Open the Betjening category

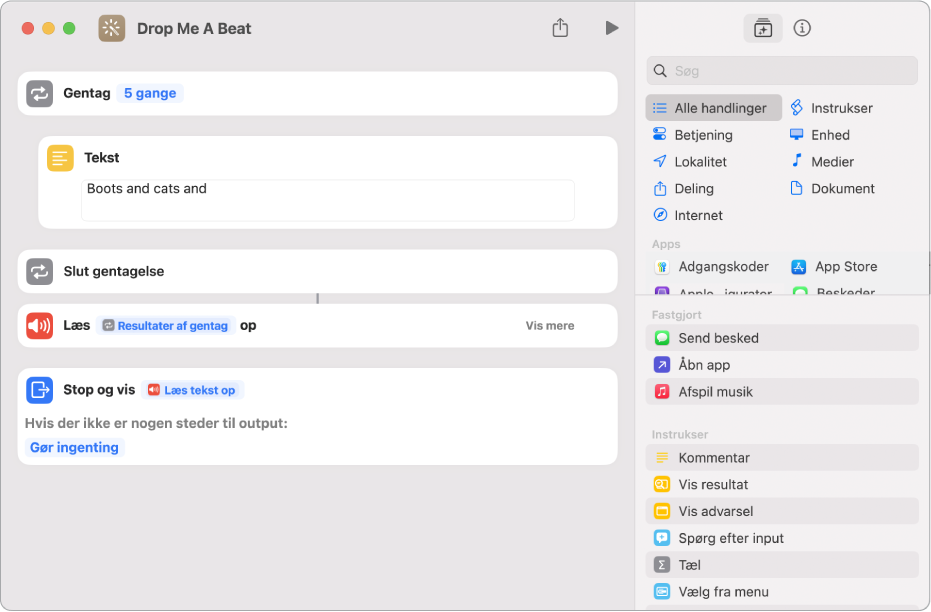coord(693,135)
